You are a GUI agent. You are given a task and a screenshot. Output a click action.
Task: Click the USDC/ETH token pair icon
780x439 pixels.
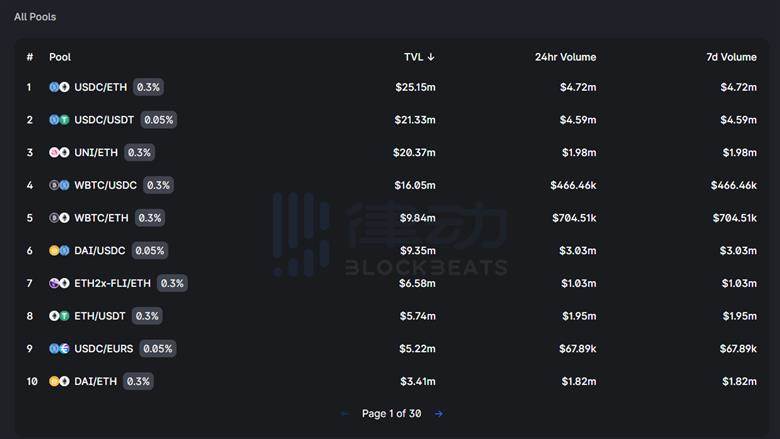pos(59,87)
